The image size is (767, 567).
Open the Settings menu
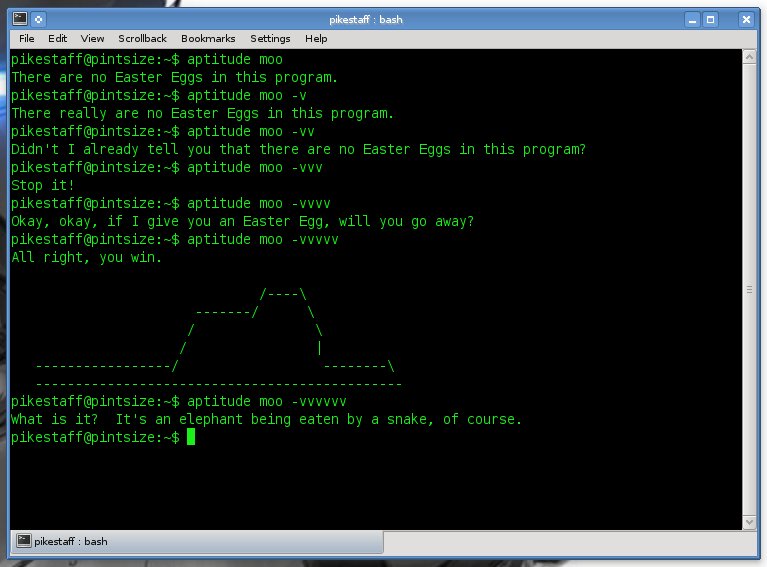[x=270, y=39]
